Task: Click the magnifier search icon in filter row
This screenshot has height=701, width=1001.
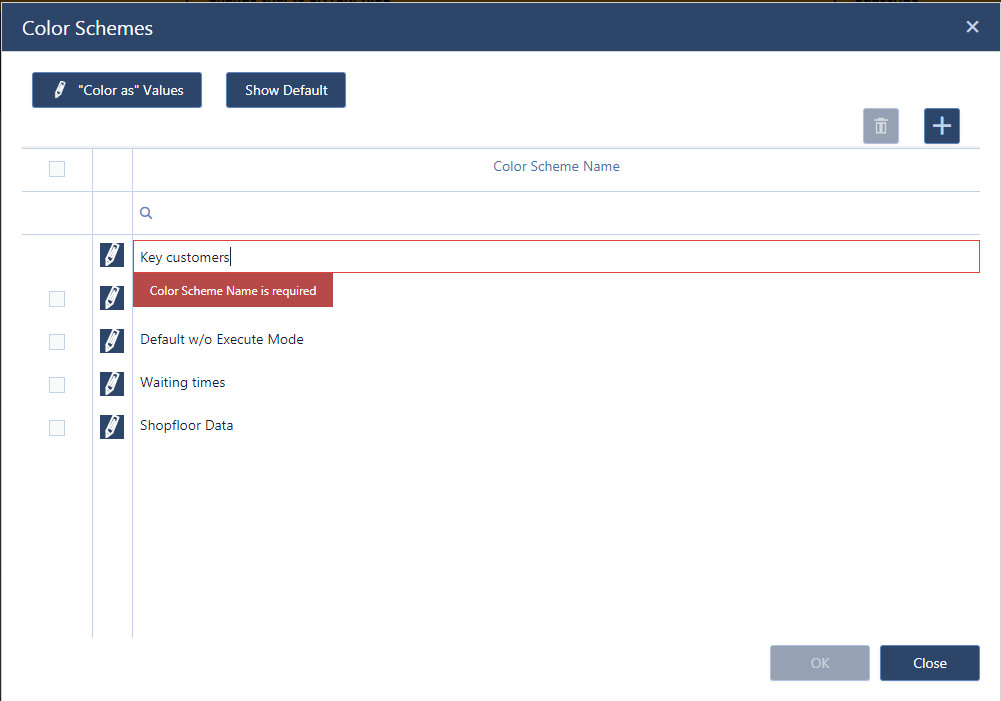Action: (x=146, y=213)
